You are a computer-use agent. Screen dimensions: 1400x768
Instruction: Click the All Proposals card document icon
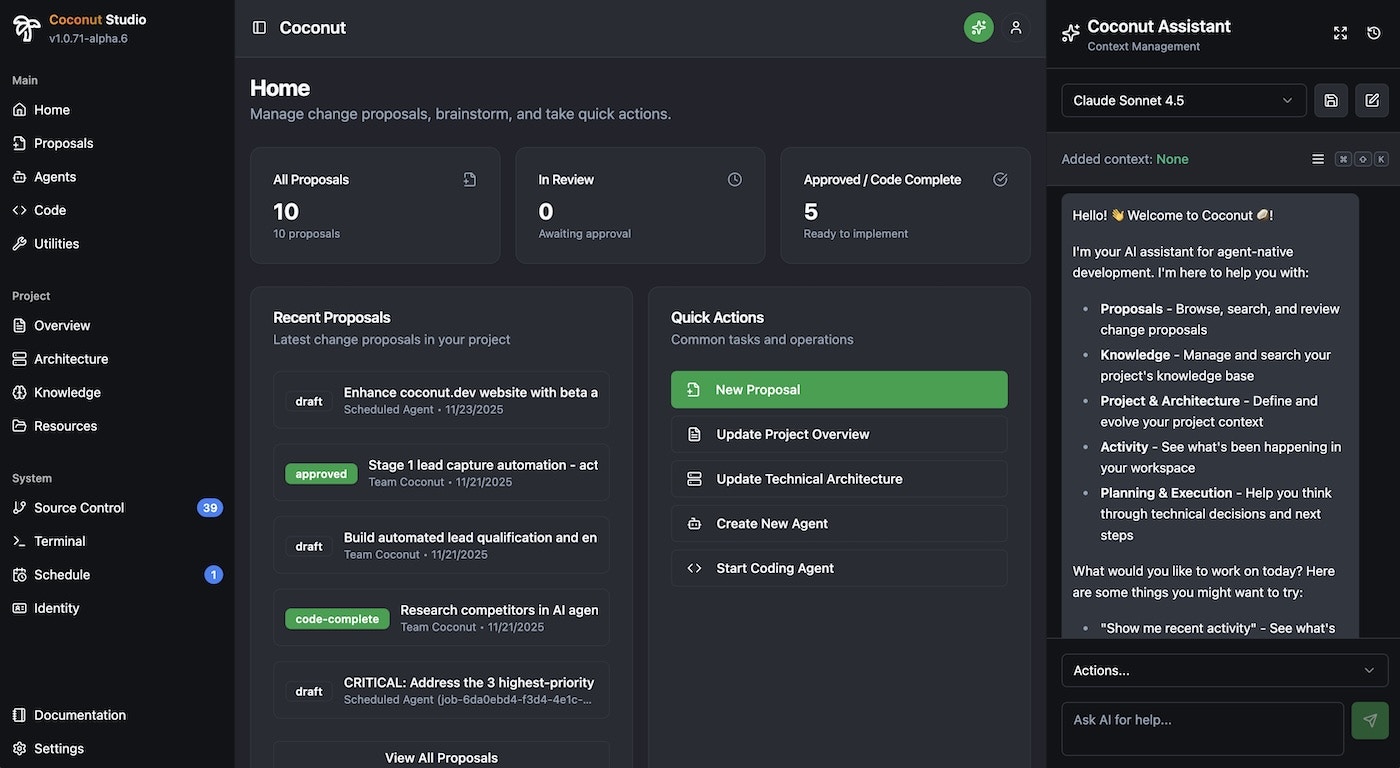pos(470,180)
